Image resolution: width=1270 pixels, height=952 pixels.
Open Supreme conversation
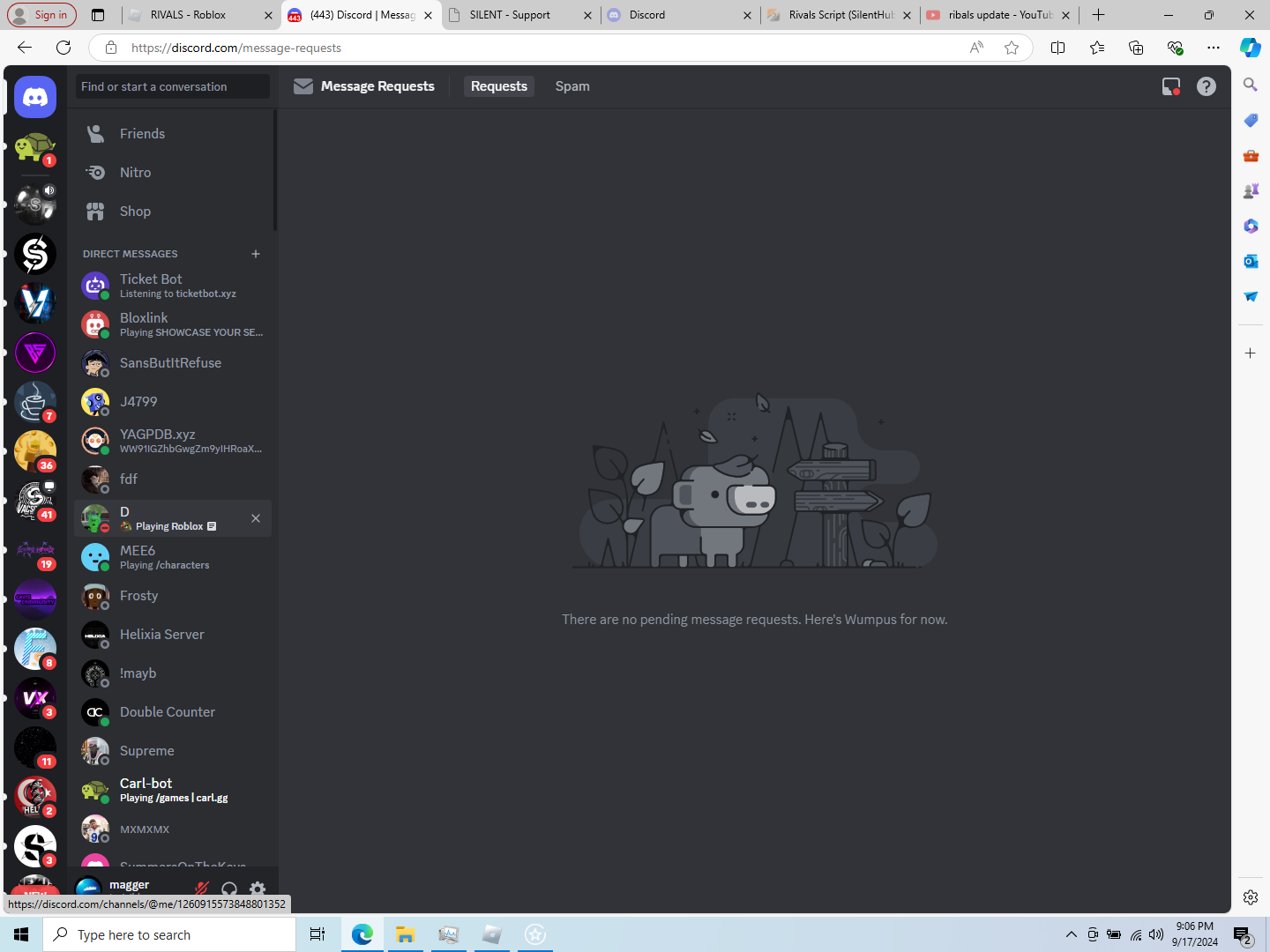pyautogui.click(x=173, y=751)
